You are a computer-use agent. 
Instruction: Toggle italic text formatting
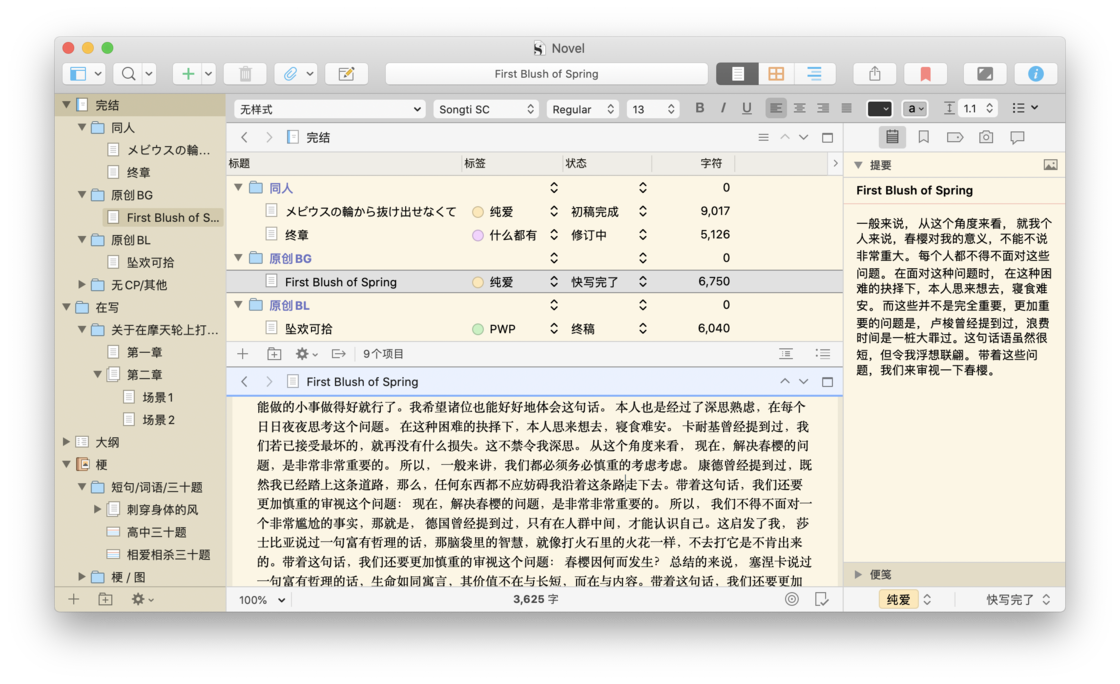723,108
